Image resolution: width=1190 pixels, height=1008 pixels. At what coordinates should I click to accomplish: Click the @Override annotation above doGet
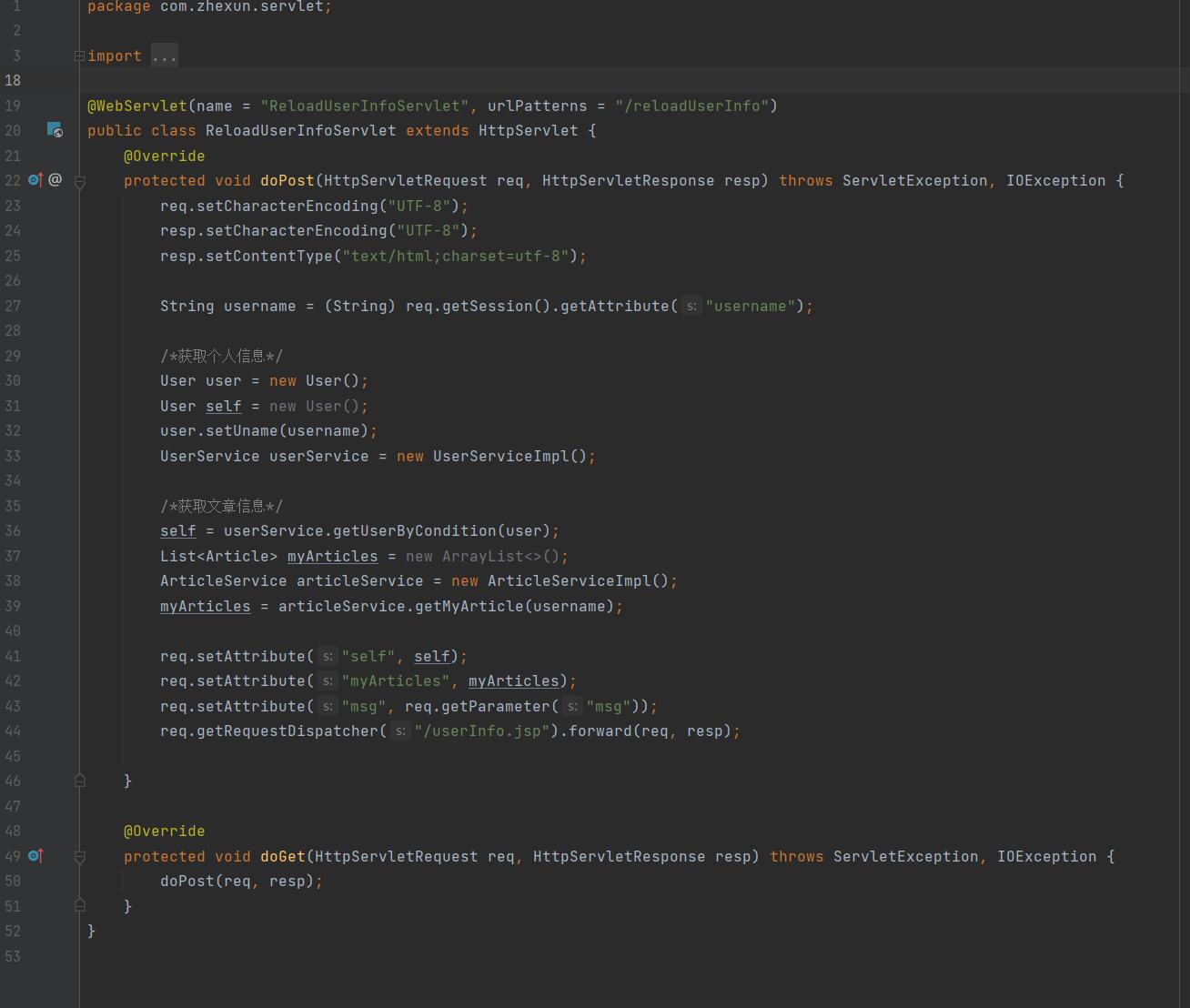coord(165,831)
